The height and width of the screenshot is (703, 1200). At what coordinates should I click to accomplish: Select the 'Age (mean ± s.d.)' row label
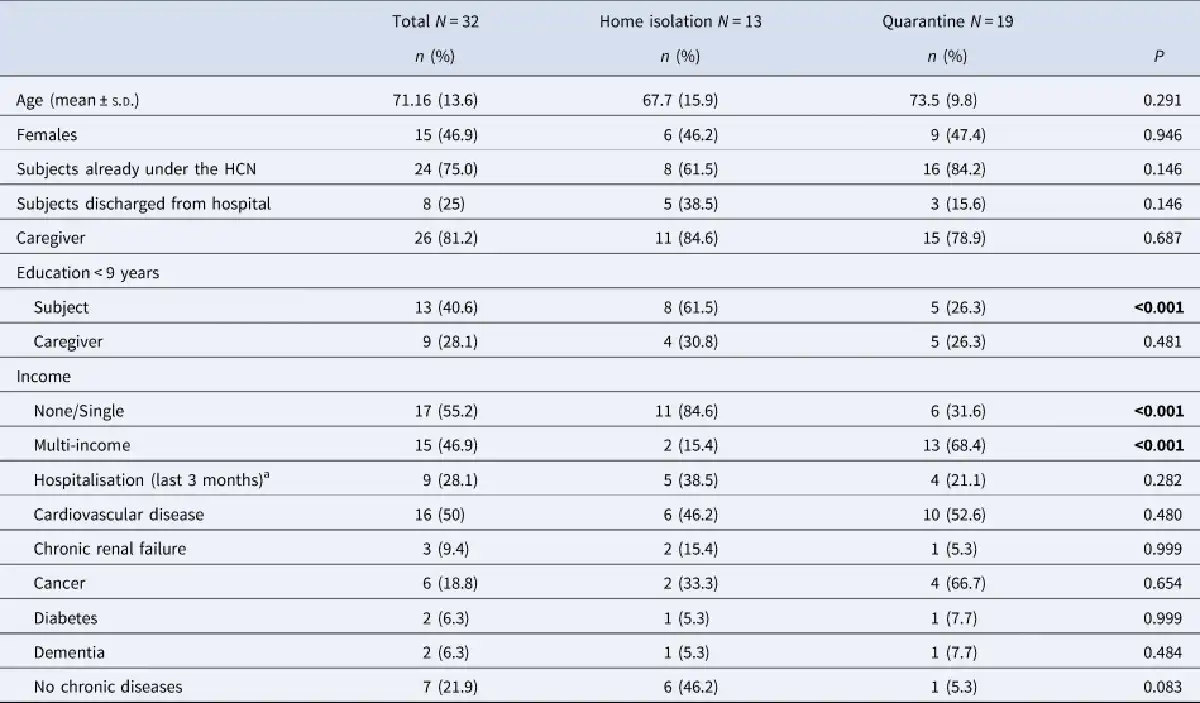(x=77, y=100)
